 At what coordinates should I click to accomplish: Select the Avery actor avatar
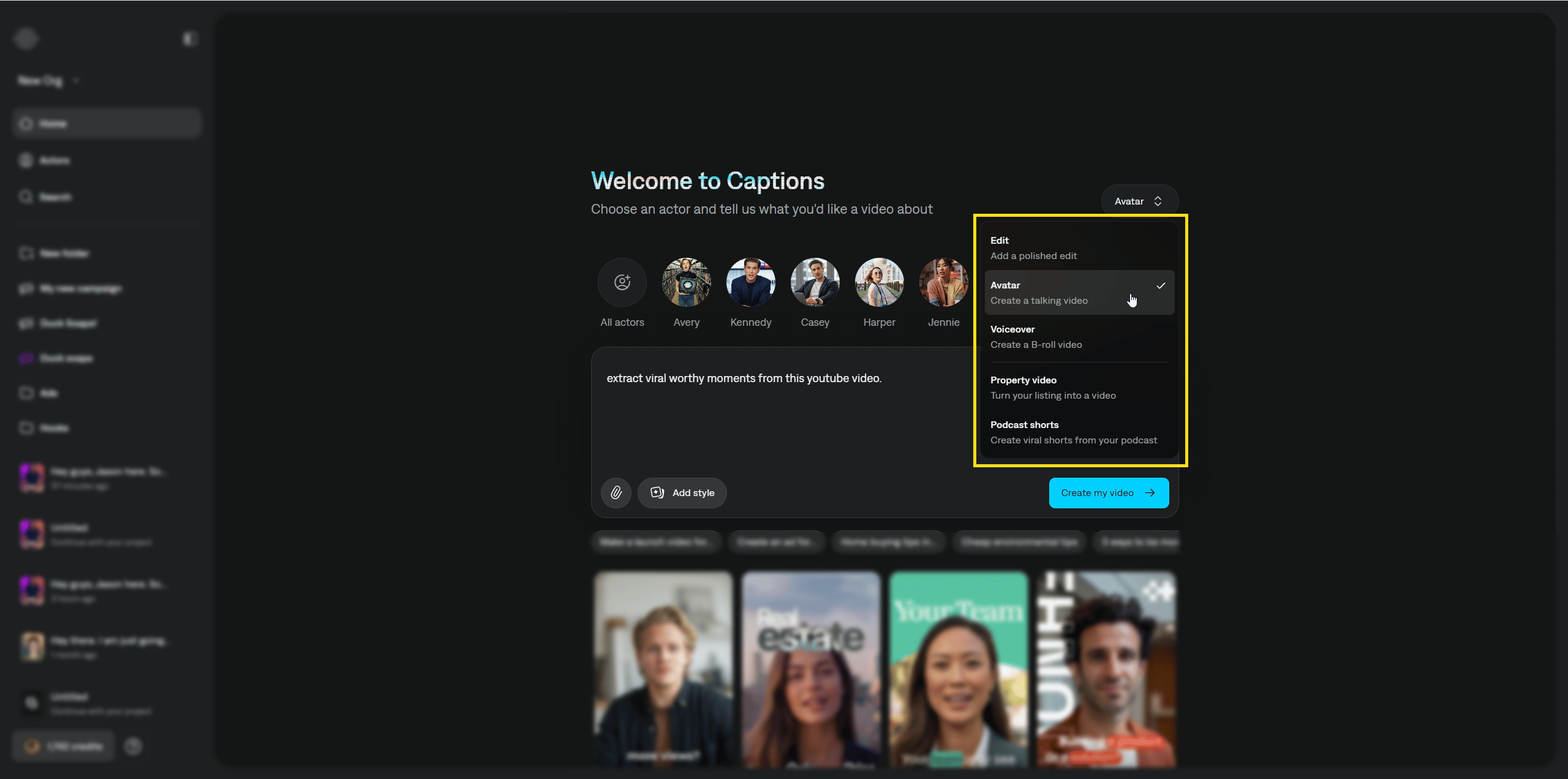coord(687,282)
